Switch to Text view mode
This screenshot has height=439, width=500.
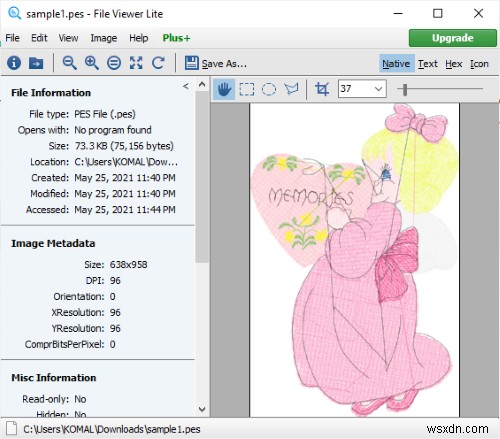428,64
